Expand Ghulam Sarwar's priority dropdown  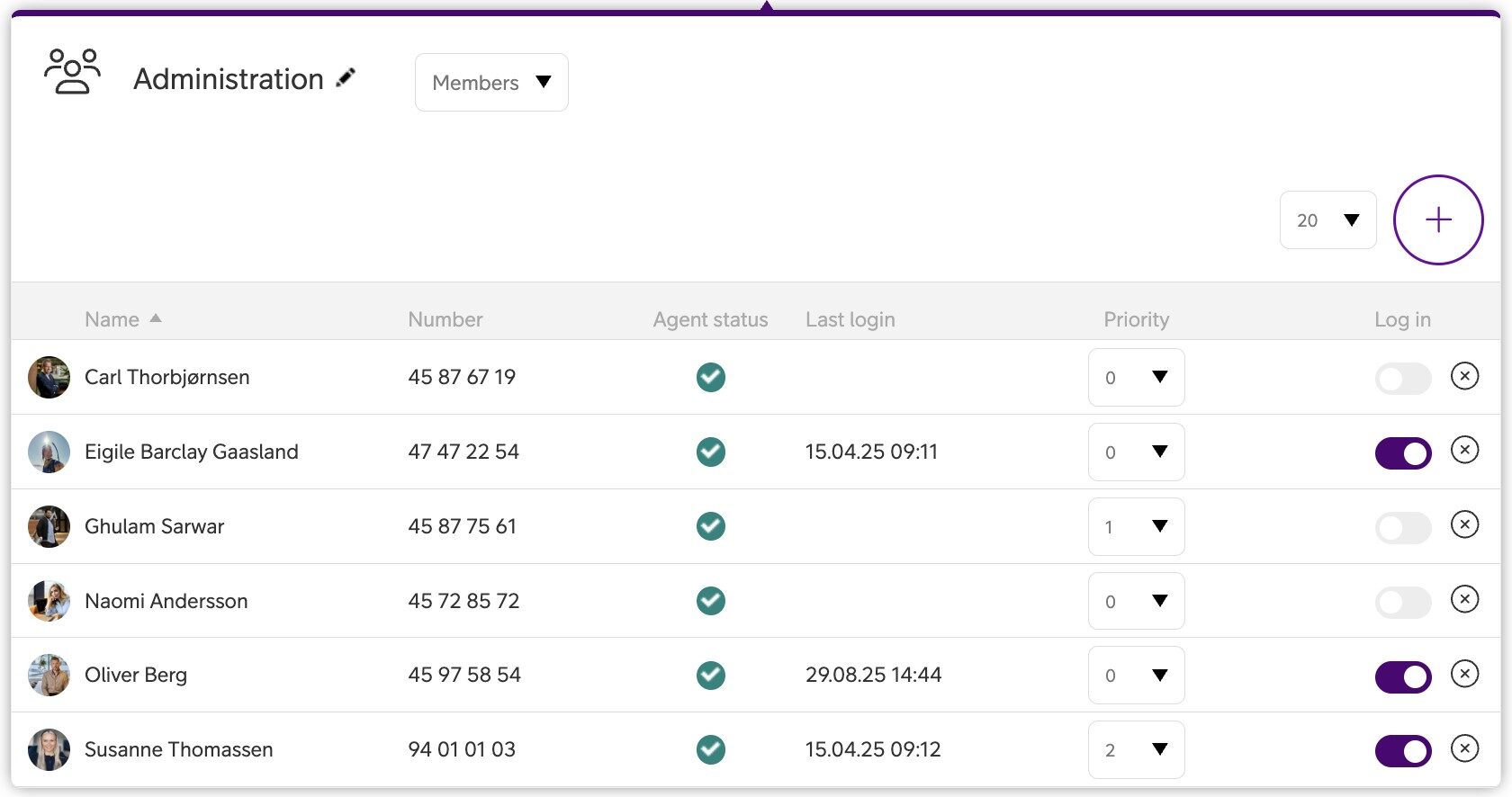pos(1136,527)
